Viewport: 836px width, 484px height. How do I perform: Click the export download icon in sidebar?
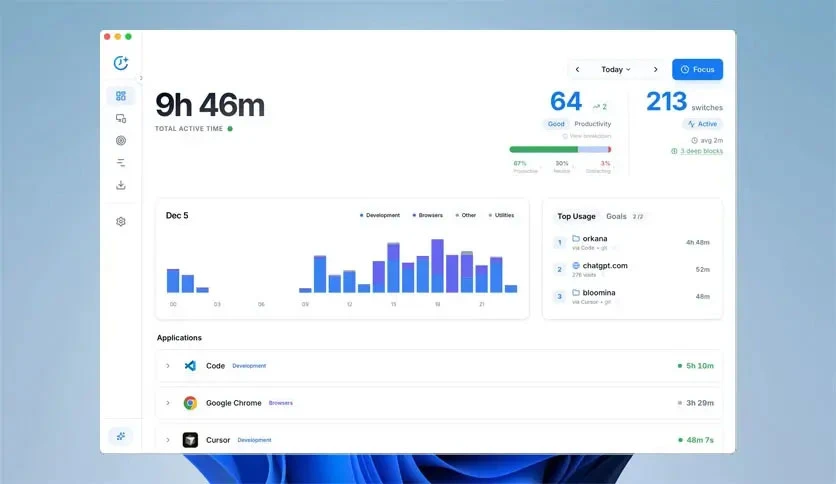(121, 185)
